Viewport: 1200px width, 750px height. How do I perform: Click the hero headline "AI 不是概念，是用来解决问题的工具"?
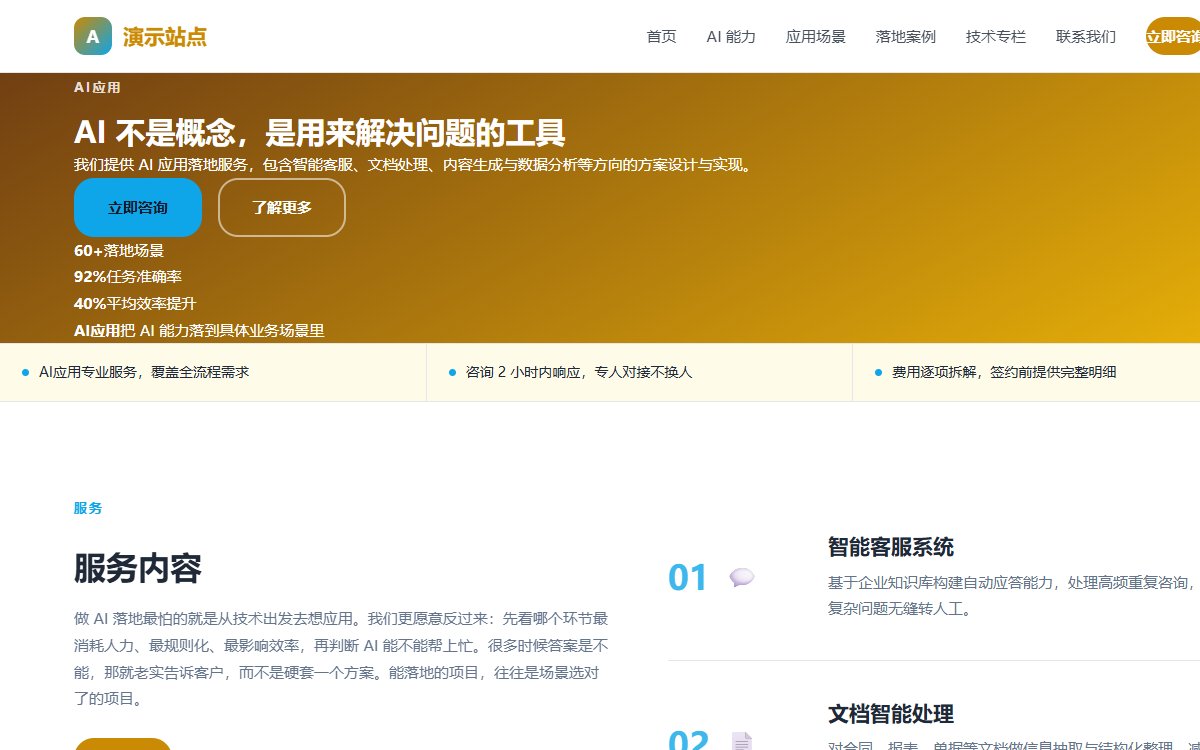[320, 132]
